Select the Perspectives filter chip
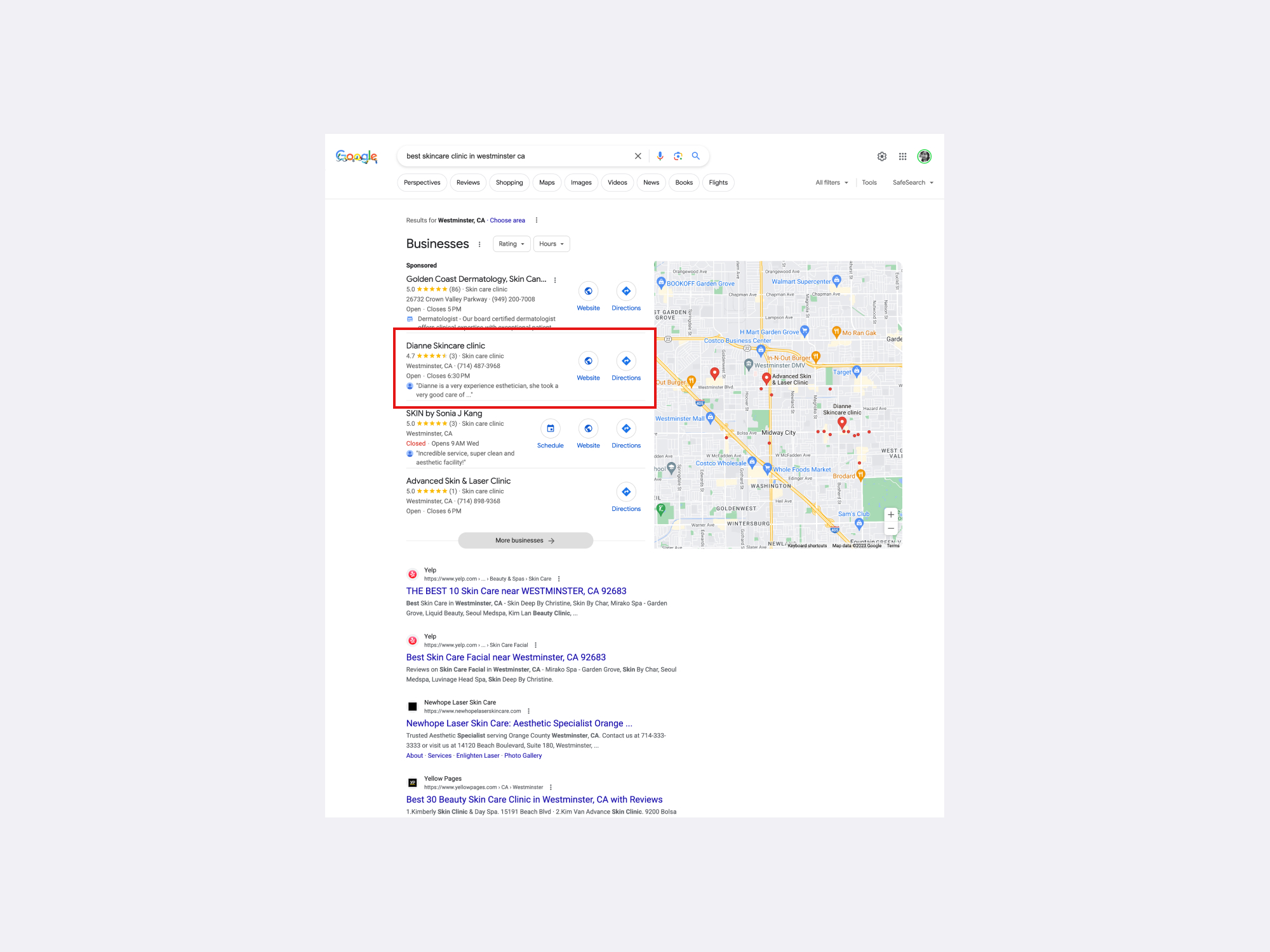1270x952 pixels. 422,183
